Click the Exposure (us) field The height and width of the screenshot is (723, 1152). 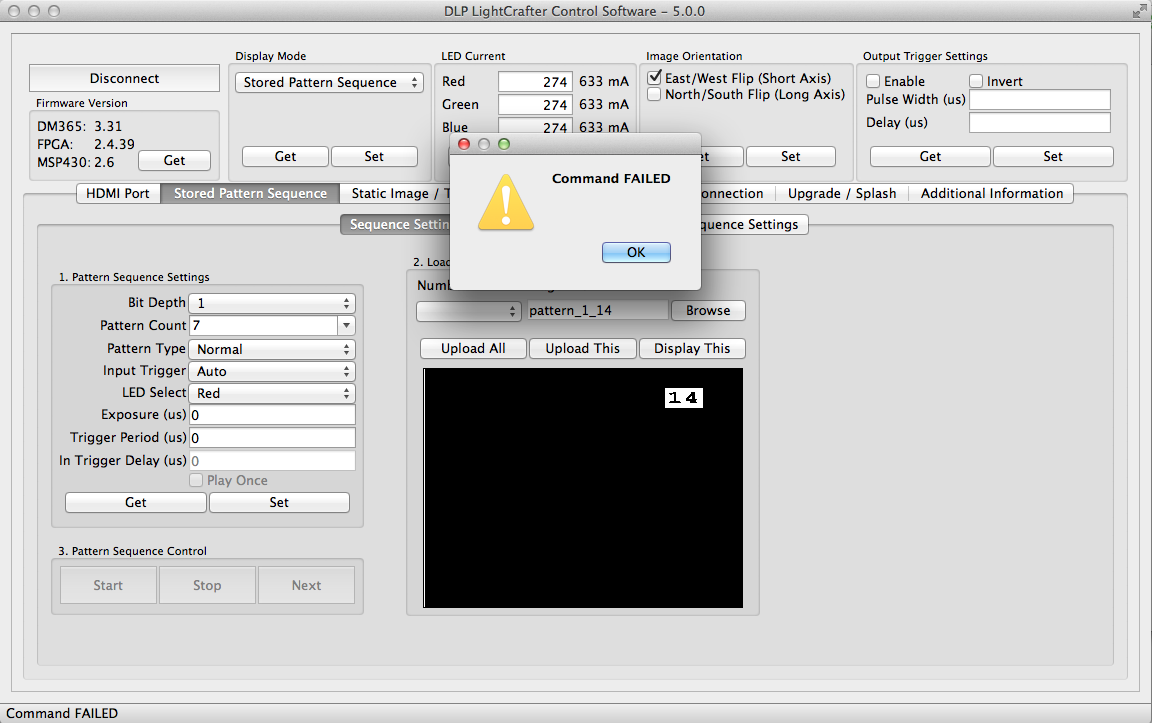tap(273, 415)
